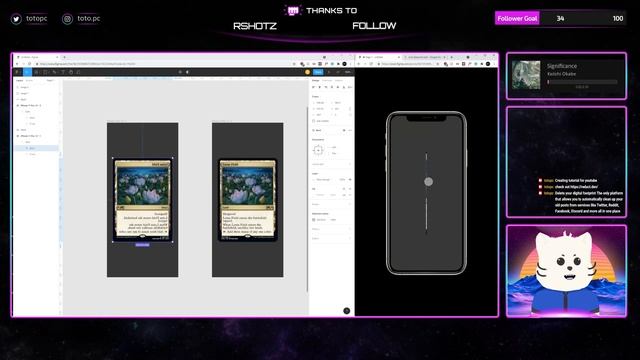The width and height of the screenshot is (640, 360).
Task: Select the Pen tool in Figma toolbar
Action: [x=54, y=72]
